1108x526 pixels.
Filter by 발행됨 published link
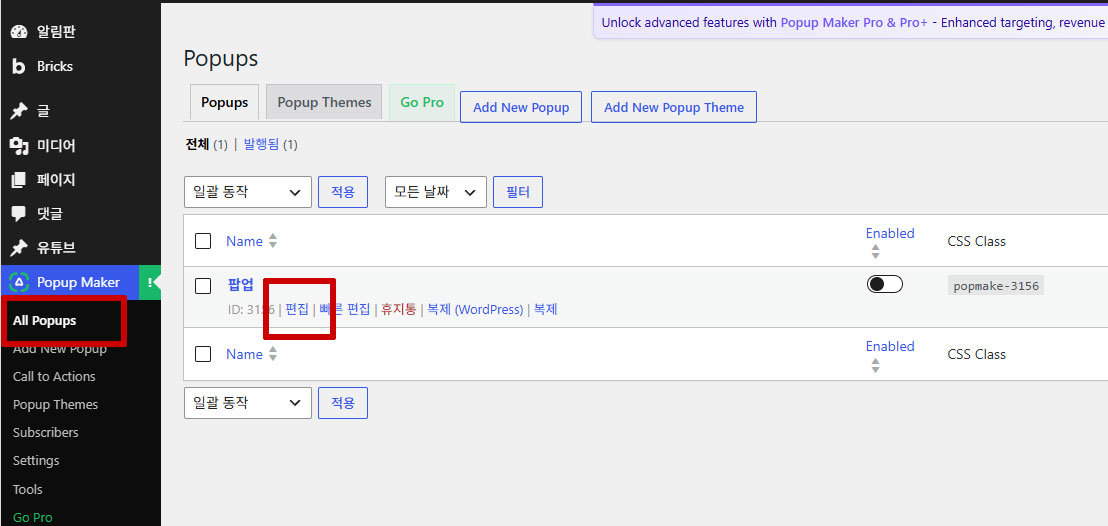coord(261,145)
